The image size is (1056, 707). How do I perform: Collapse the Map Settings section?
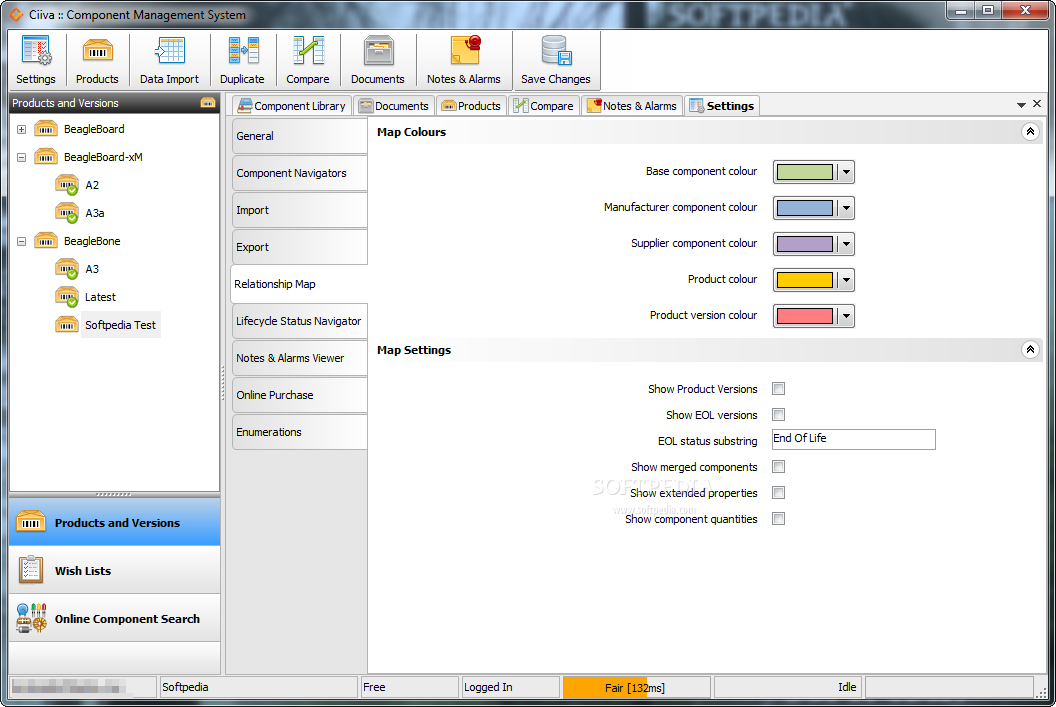(1030, 349)
